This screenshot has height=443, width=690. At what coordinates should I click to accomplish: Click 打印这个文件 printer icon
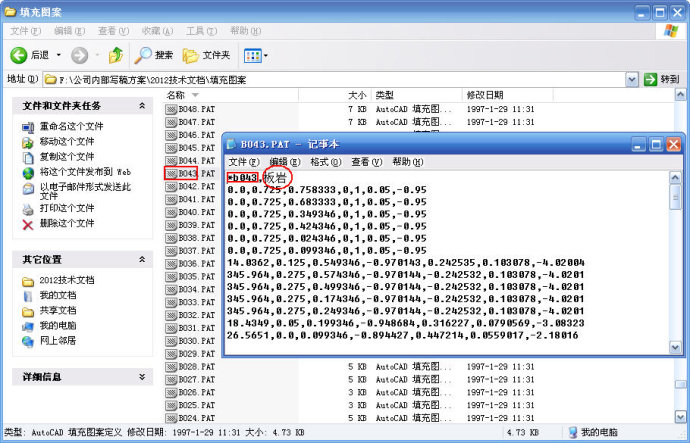click(x=28, y=208)
